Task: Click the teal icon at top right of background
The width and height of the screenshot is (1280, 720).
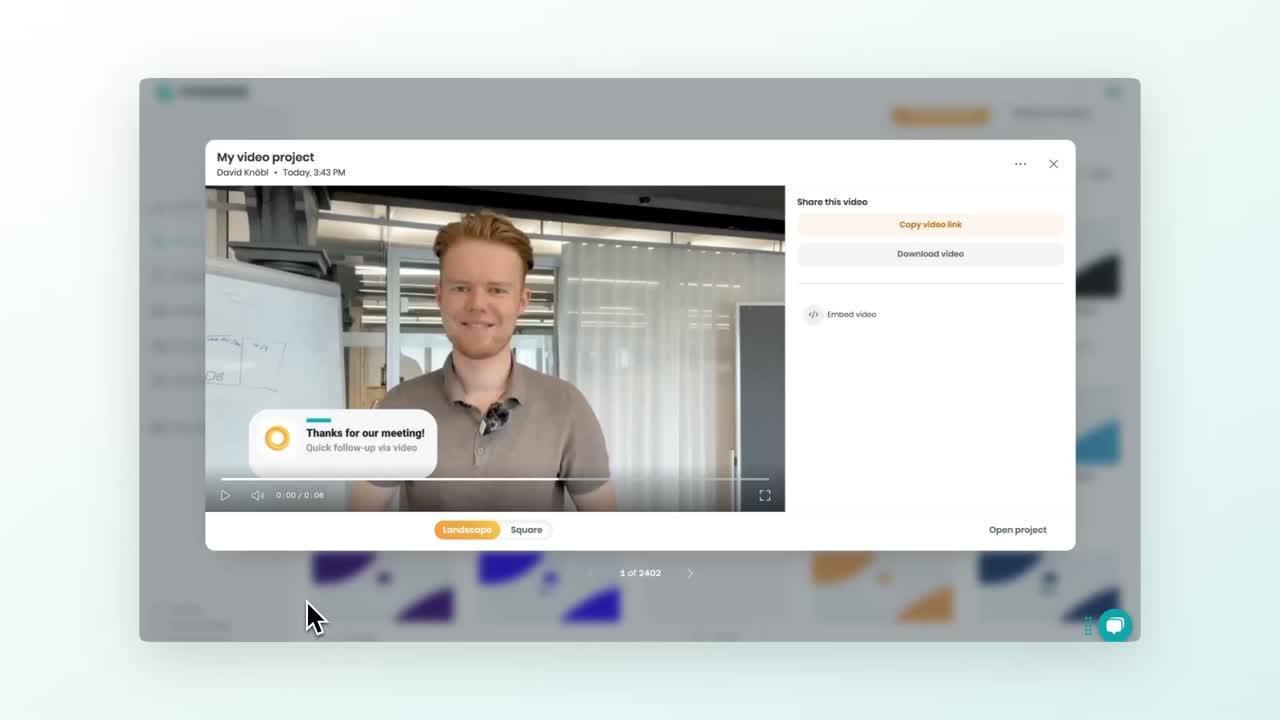Action: click(x=1114, y=90)
